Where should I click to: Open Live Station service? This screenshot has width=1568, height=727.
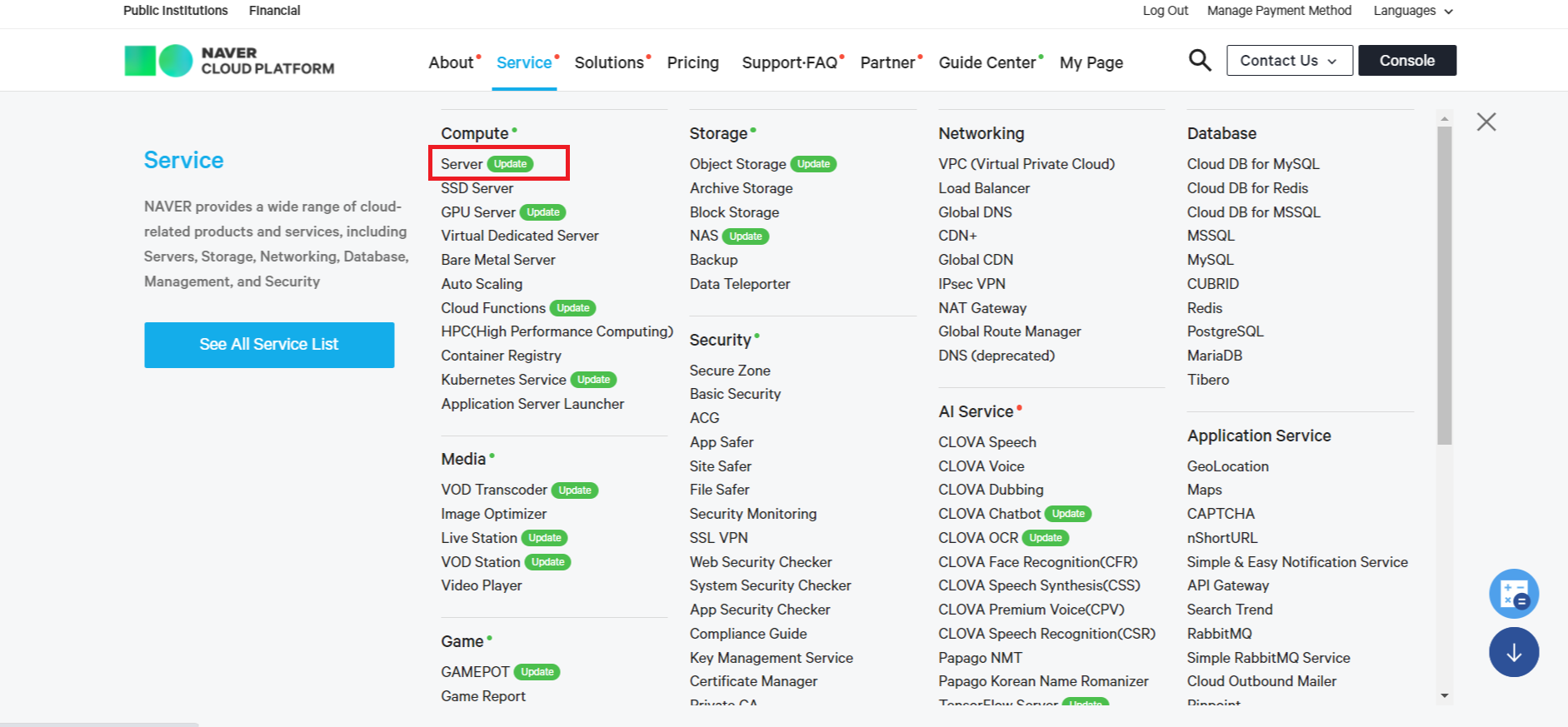(x=479, y=538)
